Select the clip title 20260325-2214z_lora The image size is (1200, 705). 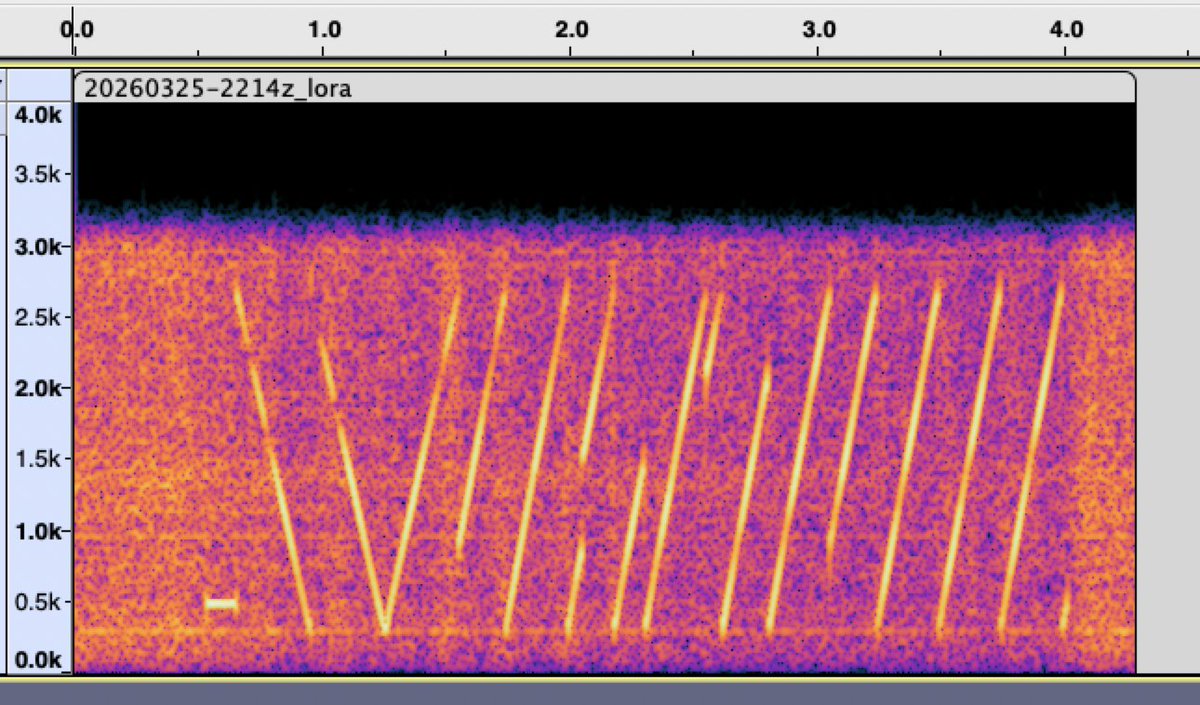coord(217,88)
